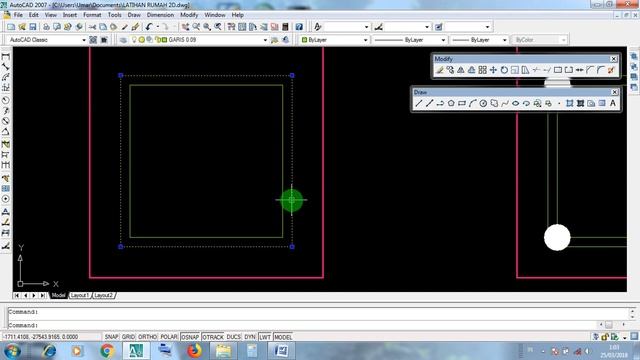Open the Modify menu
640x360 pixels.
tap(189, 15)
